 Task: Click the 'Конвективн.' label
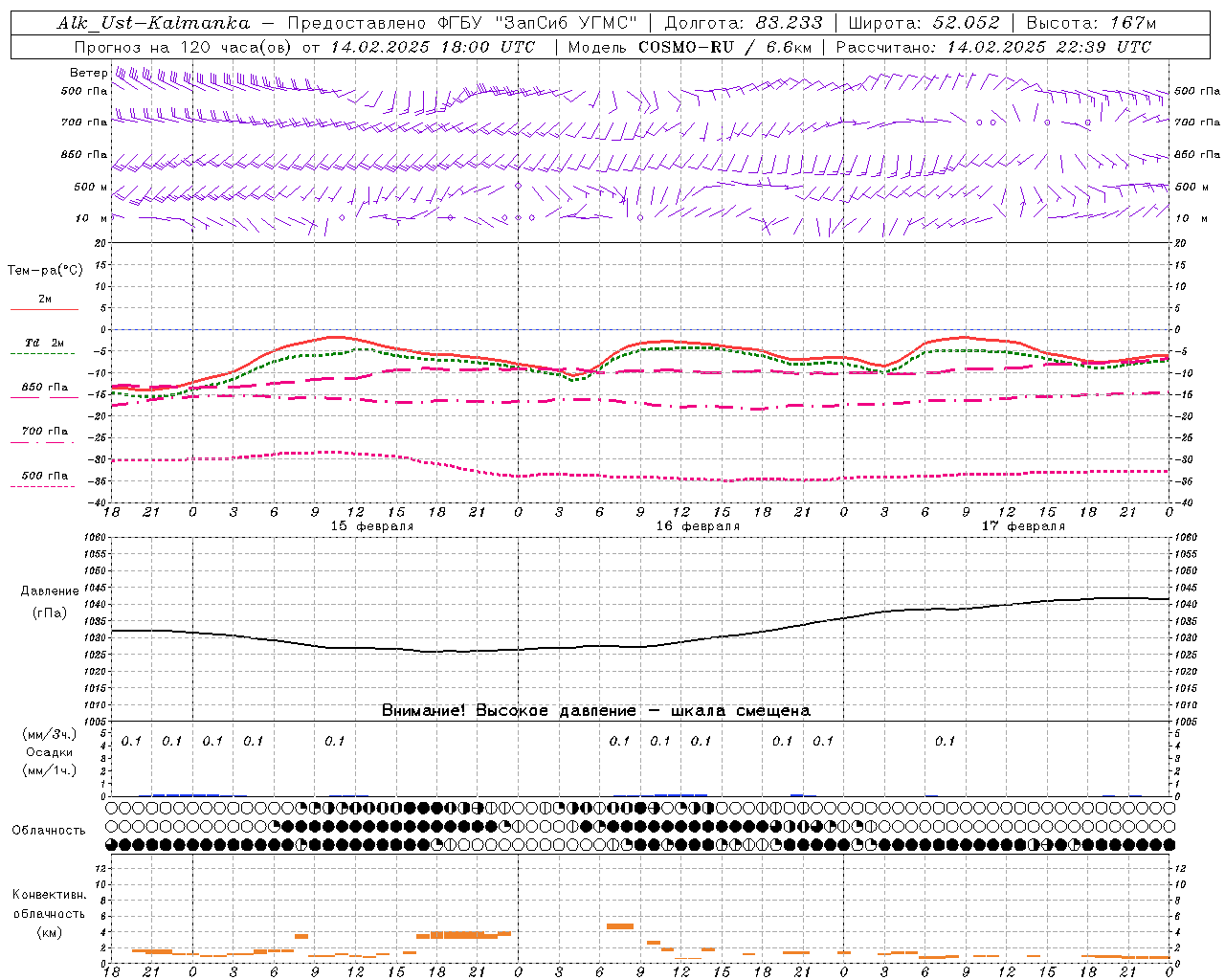click(x=50, y=895)
